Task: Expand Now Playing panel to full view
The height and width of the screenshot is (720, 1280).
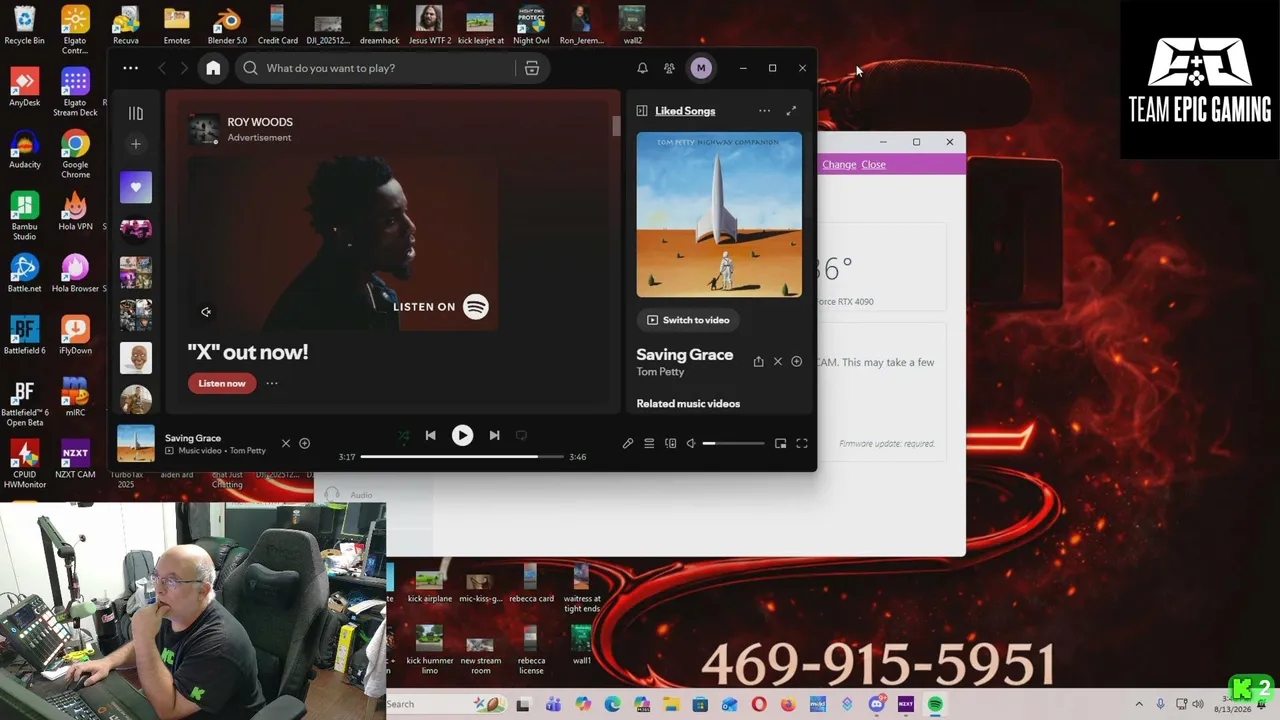Action: (791, 111)
